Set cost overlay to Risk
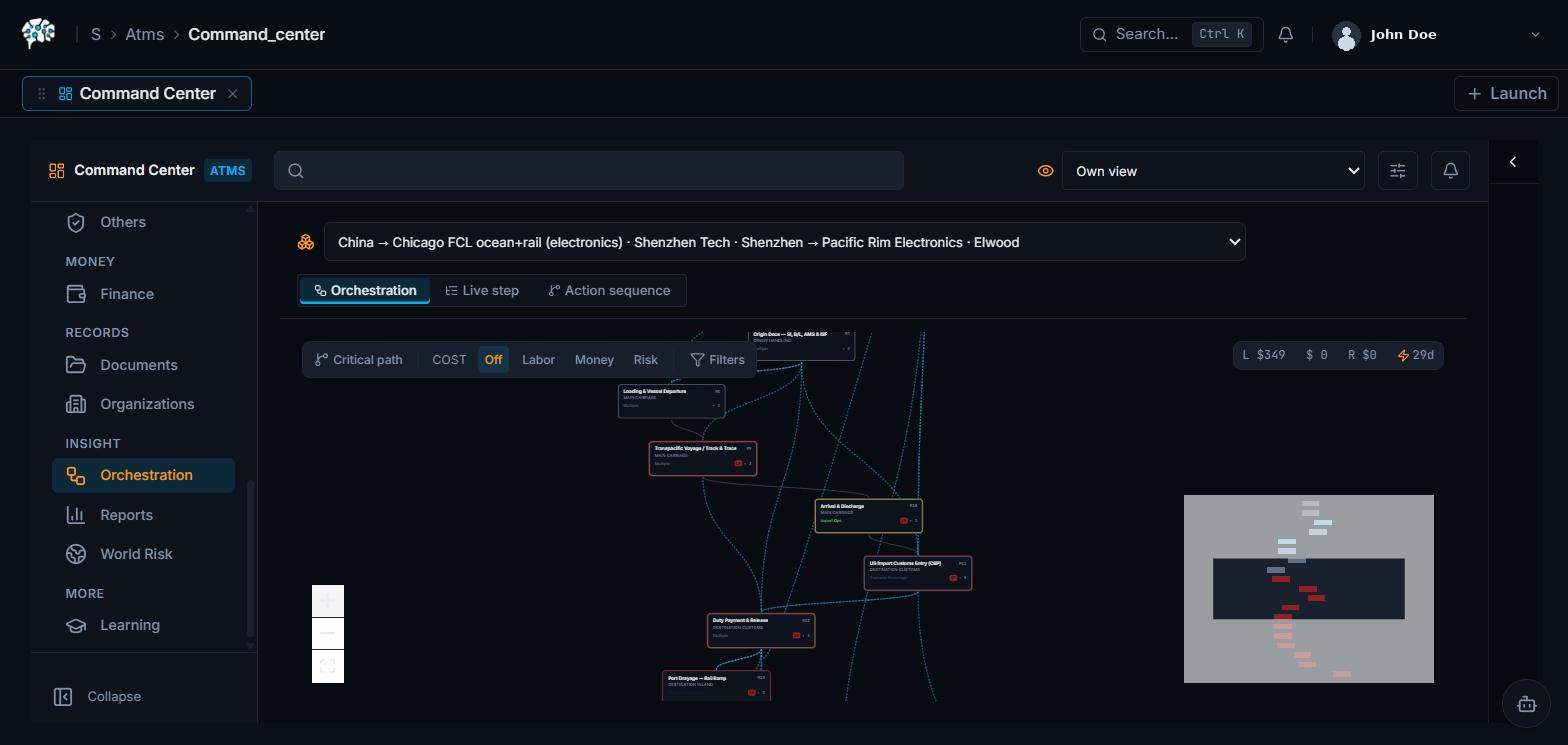The height and width of the screenshot is (745, 1568). (646, 359)
